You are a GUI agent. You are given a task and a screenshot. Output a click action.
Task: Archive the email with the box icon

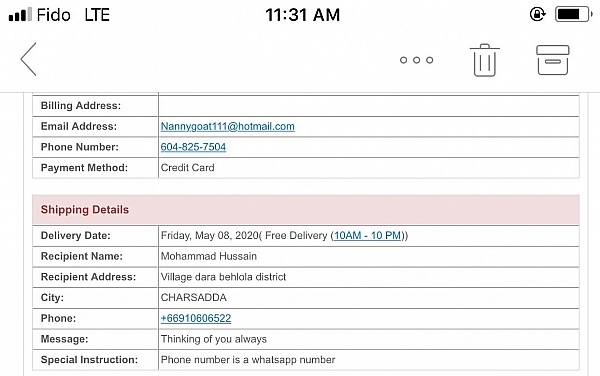click(x=553, y=60)
